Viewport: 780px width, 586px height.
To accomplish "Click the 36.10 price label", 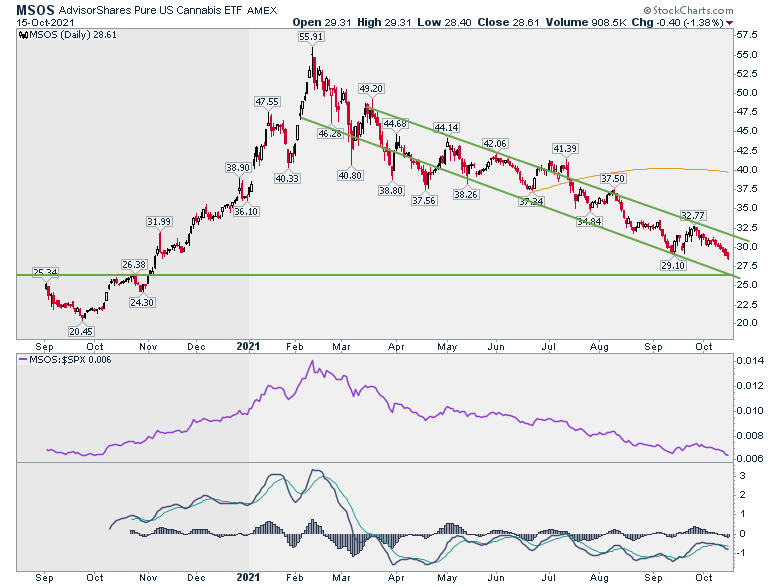I will [x=246, y=211].
